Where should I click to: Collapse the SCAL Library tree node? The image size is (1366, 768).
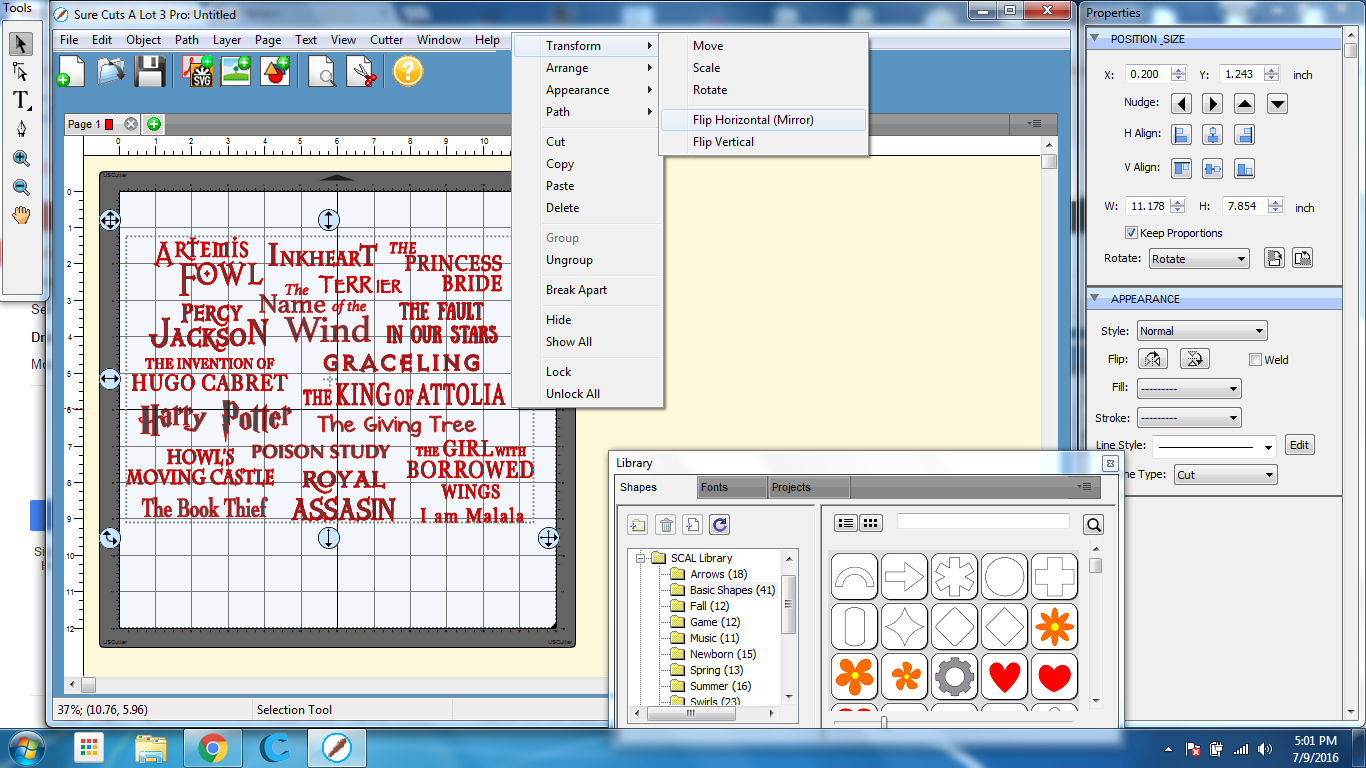[x=641, y=558]
